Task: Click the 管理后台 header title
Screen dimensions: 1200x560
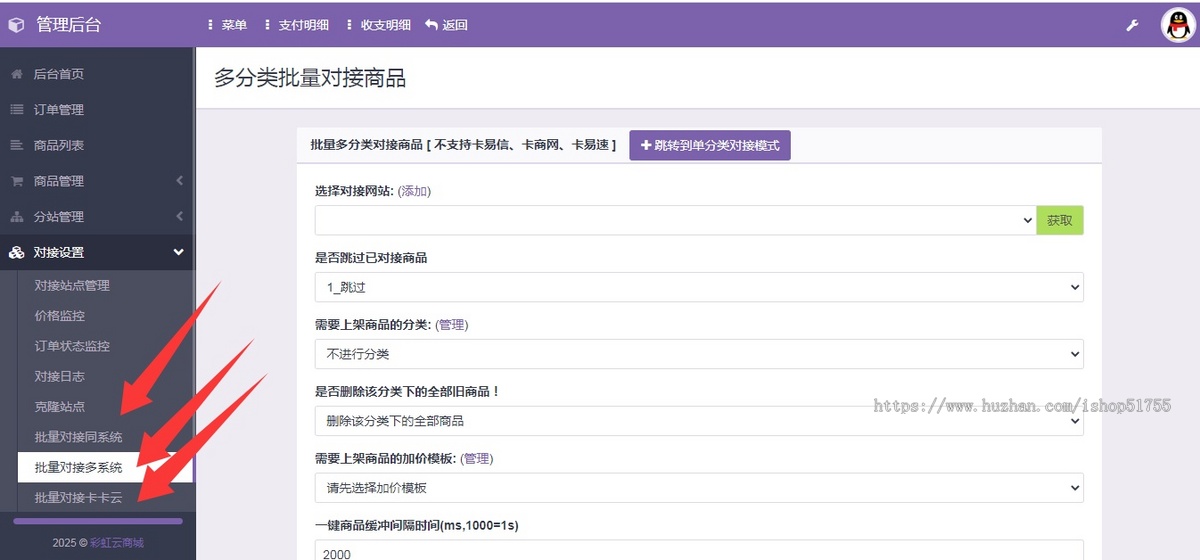Action: pyautogui.click(x=68, y=25)
